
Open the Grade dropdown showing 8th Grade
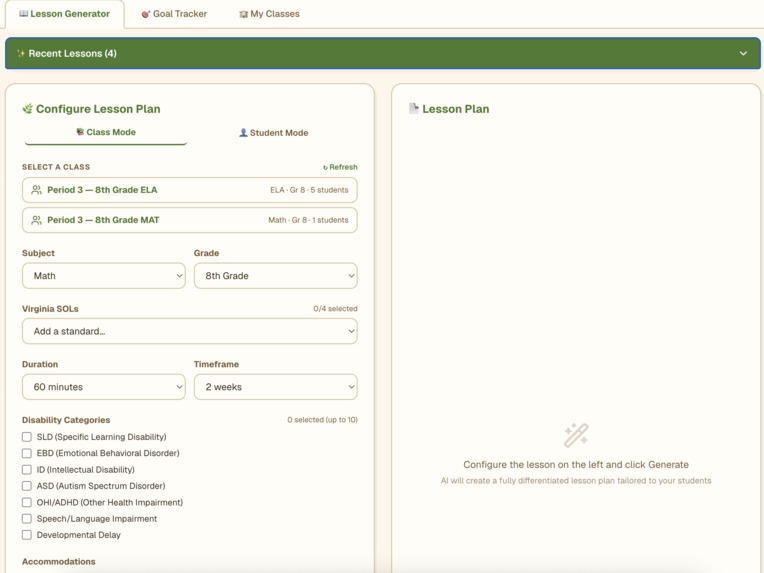click(x=276, y=276)
